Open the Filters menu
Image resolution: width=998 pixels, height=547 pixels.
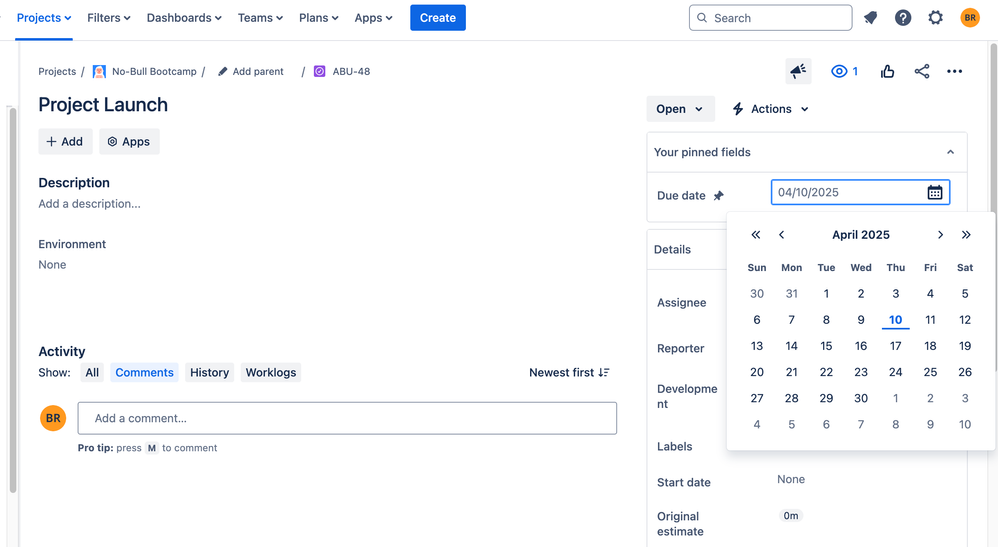[109, 18]
